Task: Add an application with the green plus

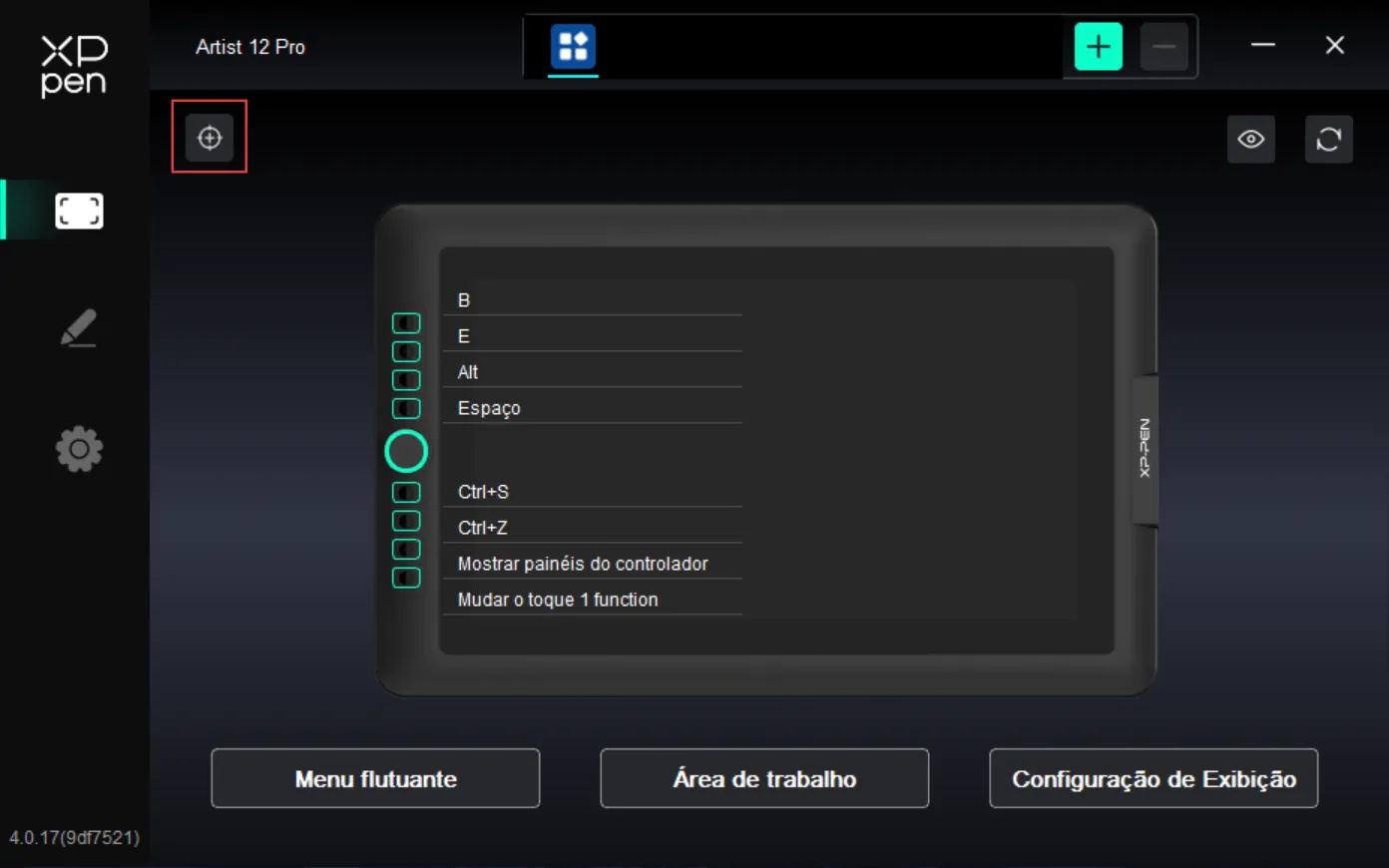Action: click(x=1099, y=46)
